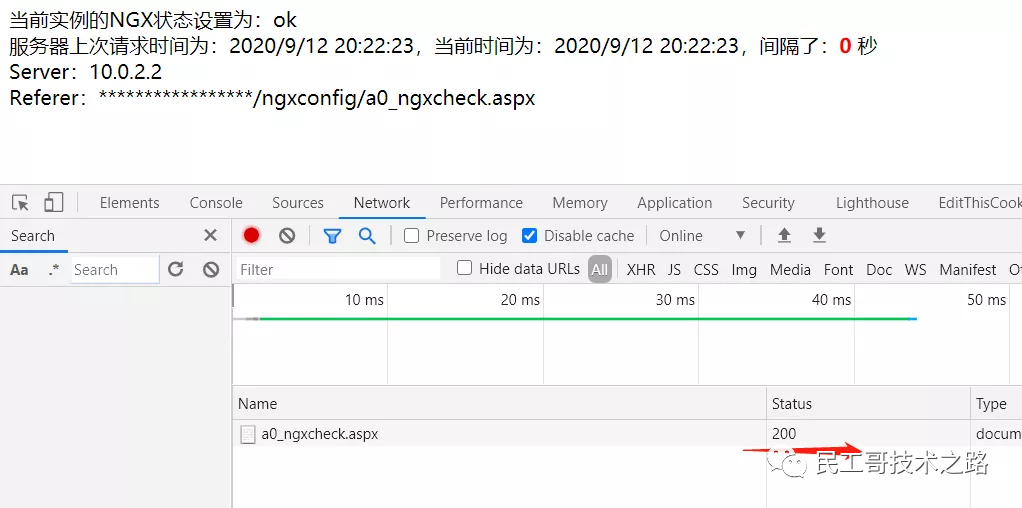Clear the network log icon
The height and width of the screenshot is (508, 1022).
tap(287, 235)
